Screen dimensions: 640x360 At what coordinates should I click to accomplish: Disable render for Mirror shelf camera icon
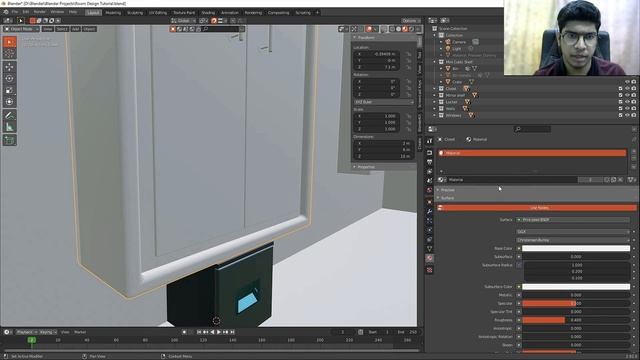[634, 95]
